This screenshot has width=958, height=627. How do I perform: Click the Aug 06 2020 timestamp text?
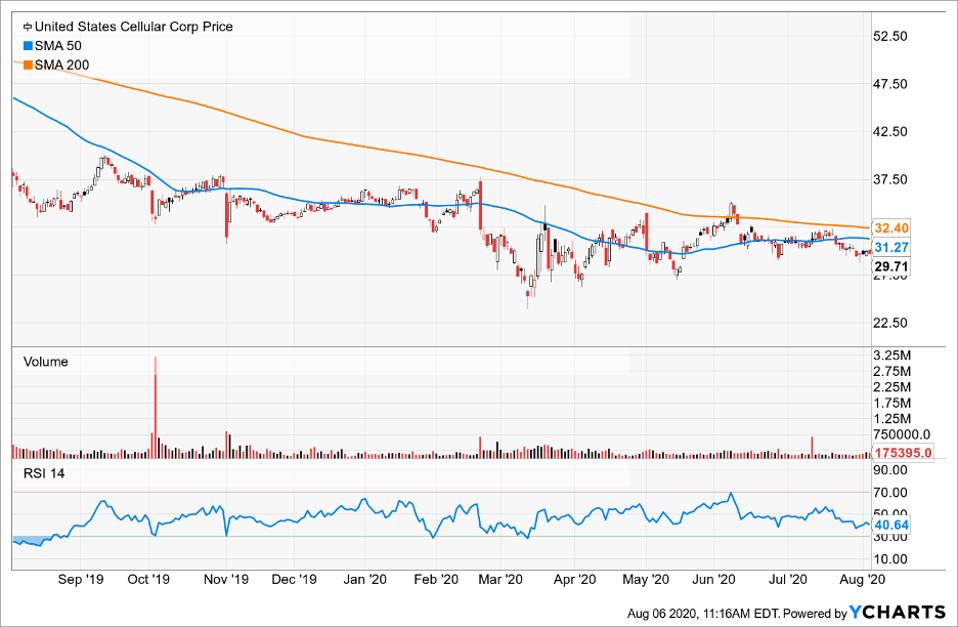[x=703, y=613]
